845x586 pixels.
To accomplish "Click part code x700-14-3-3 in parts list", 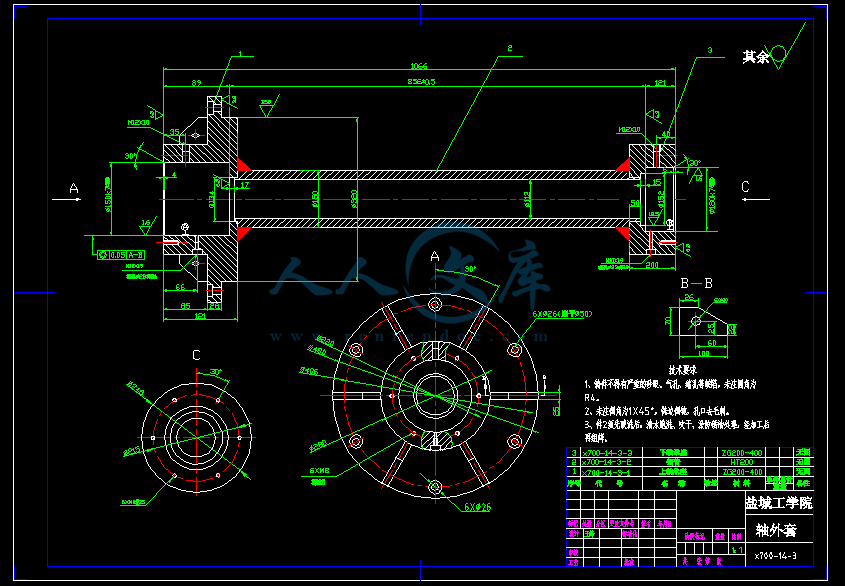I will tap(607, 453).
